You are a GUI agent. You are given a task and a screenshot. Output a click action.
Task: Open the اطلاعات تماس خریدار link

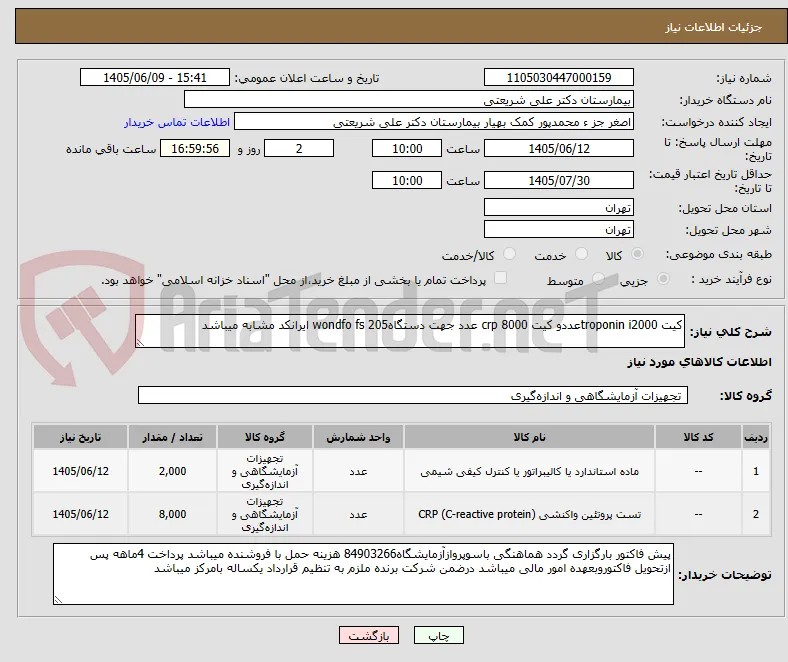coord(177,122)
